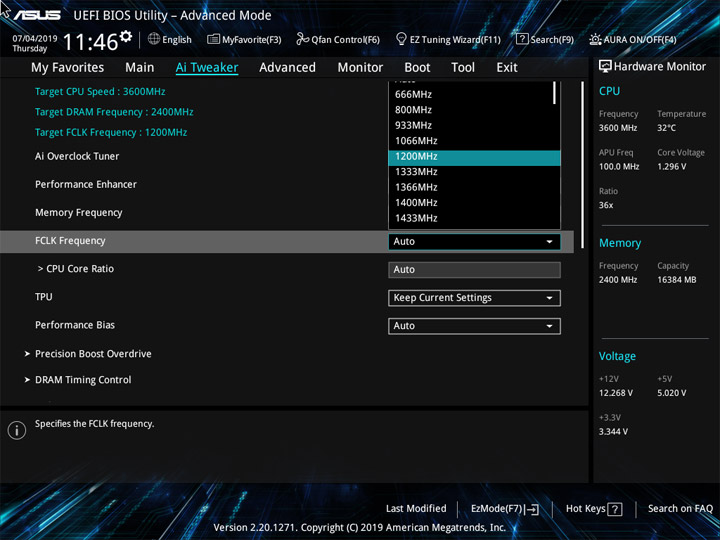Click the Core Voltage 1.296 V value

pos(671,167)
